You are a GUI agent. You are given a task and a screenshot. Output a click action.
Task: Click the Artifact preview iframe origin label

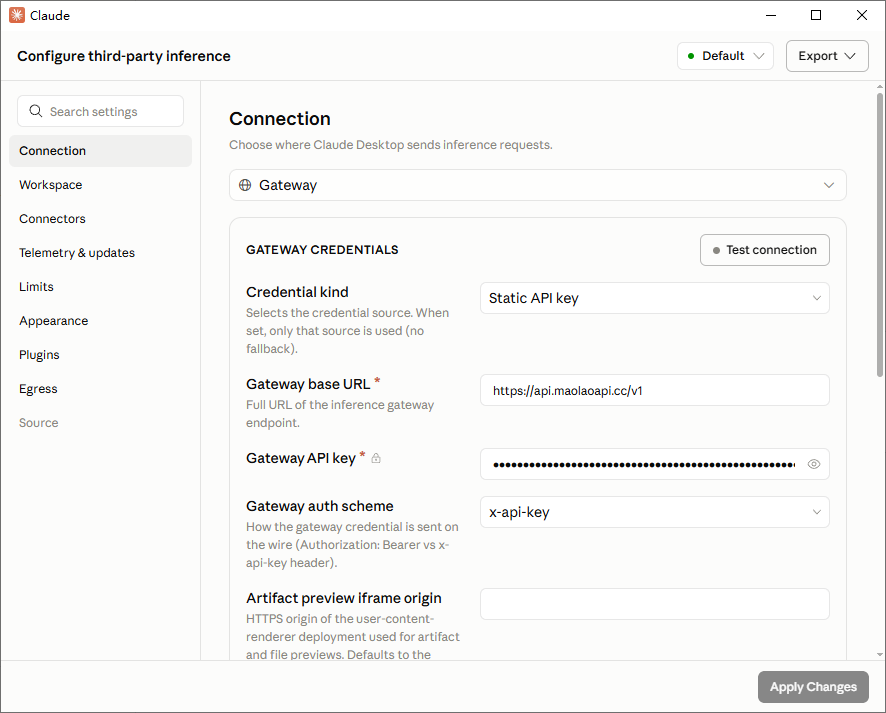[x=344, y=598]
